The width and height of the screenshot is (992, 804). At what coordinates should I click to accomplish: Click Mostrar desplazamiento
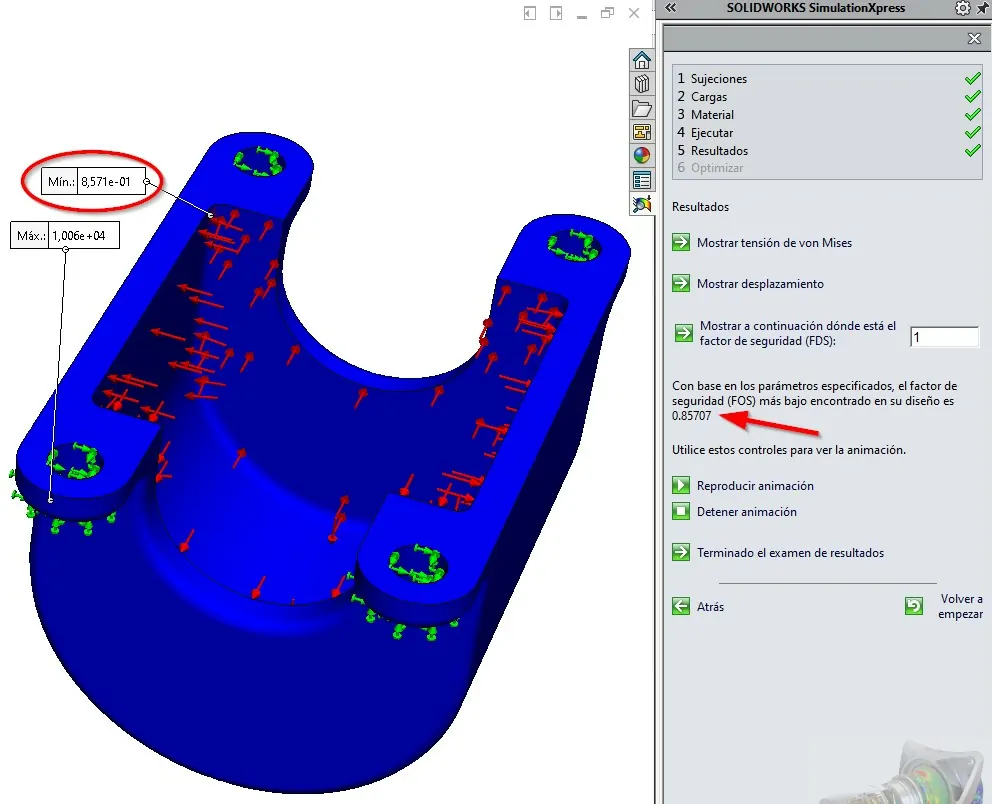point(748,283)
